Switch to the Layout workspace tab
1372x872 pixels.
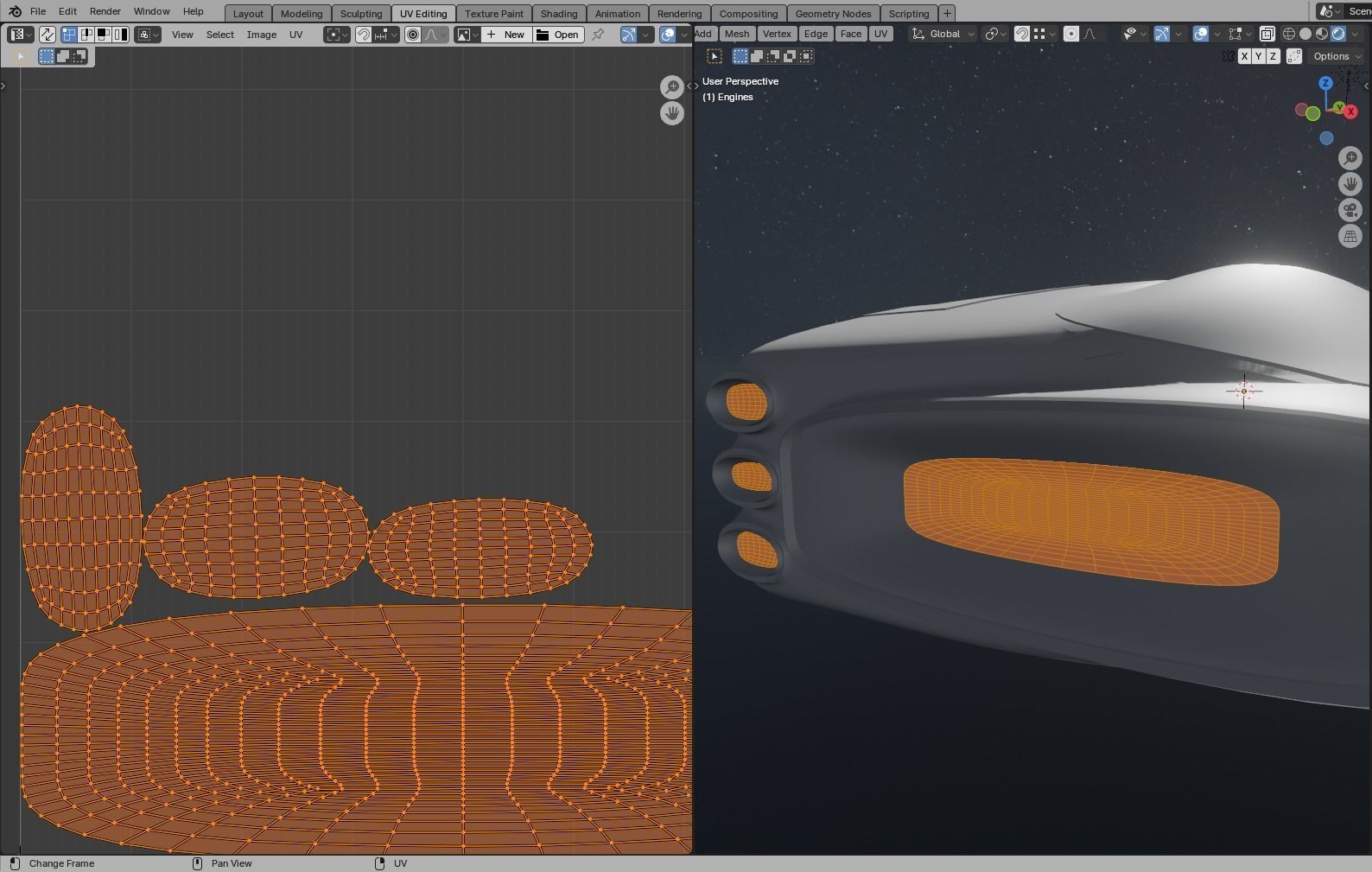(248, 14)
